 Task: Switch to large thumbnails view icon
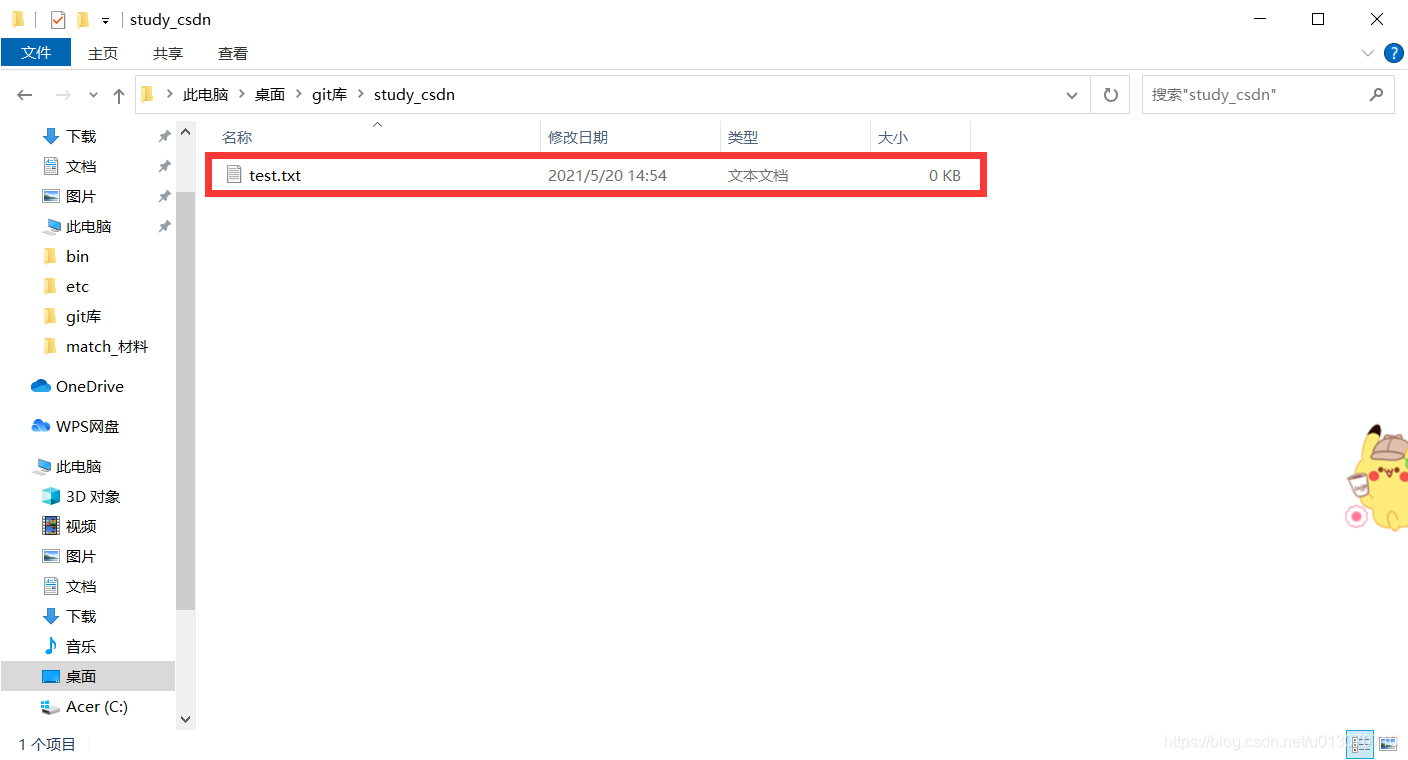1386,743
